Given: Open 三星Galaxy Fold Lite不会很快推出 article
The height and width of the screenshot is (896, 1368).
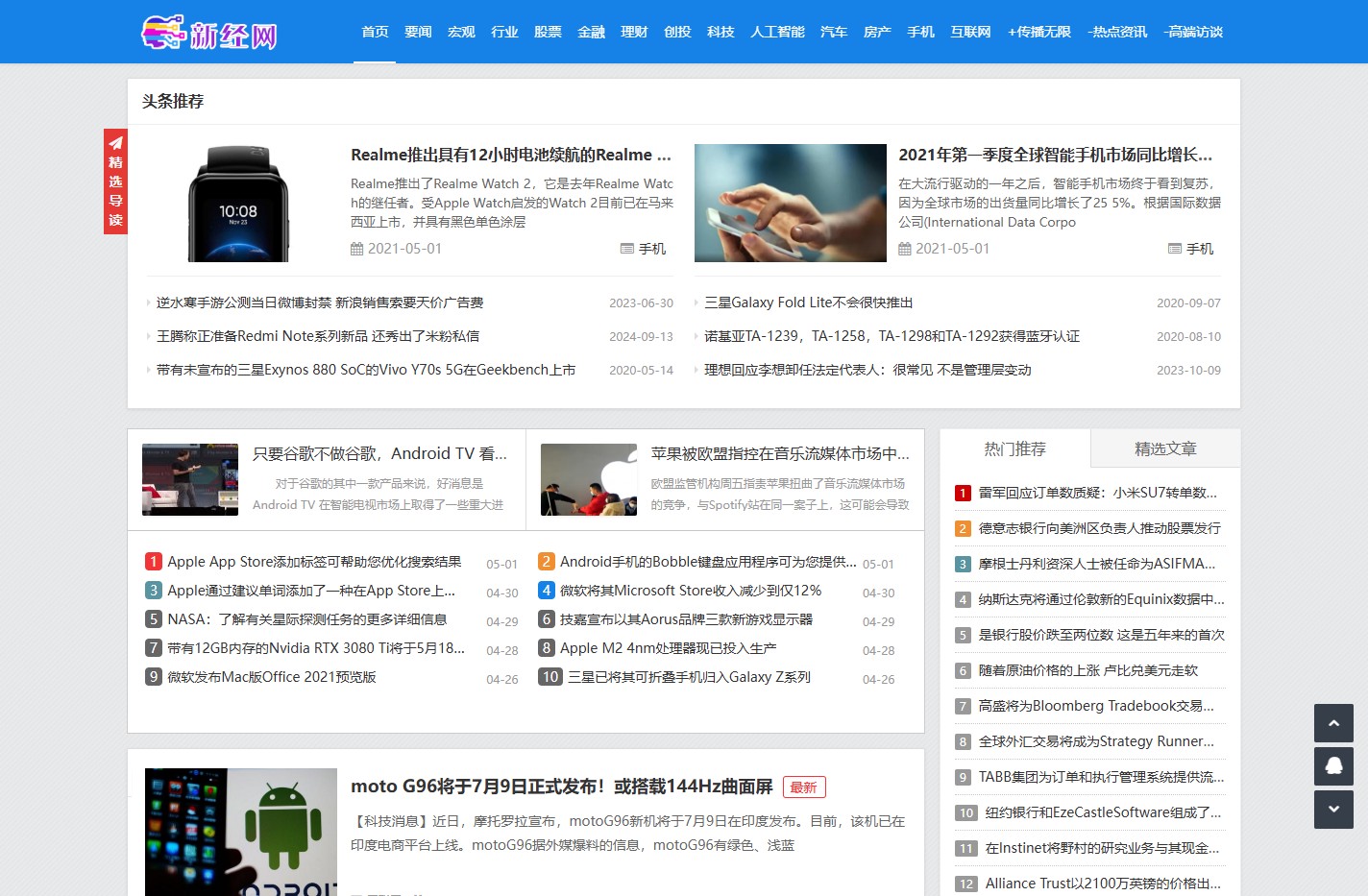Looking at the screenshot, I should 809,303.
